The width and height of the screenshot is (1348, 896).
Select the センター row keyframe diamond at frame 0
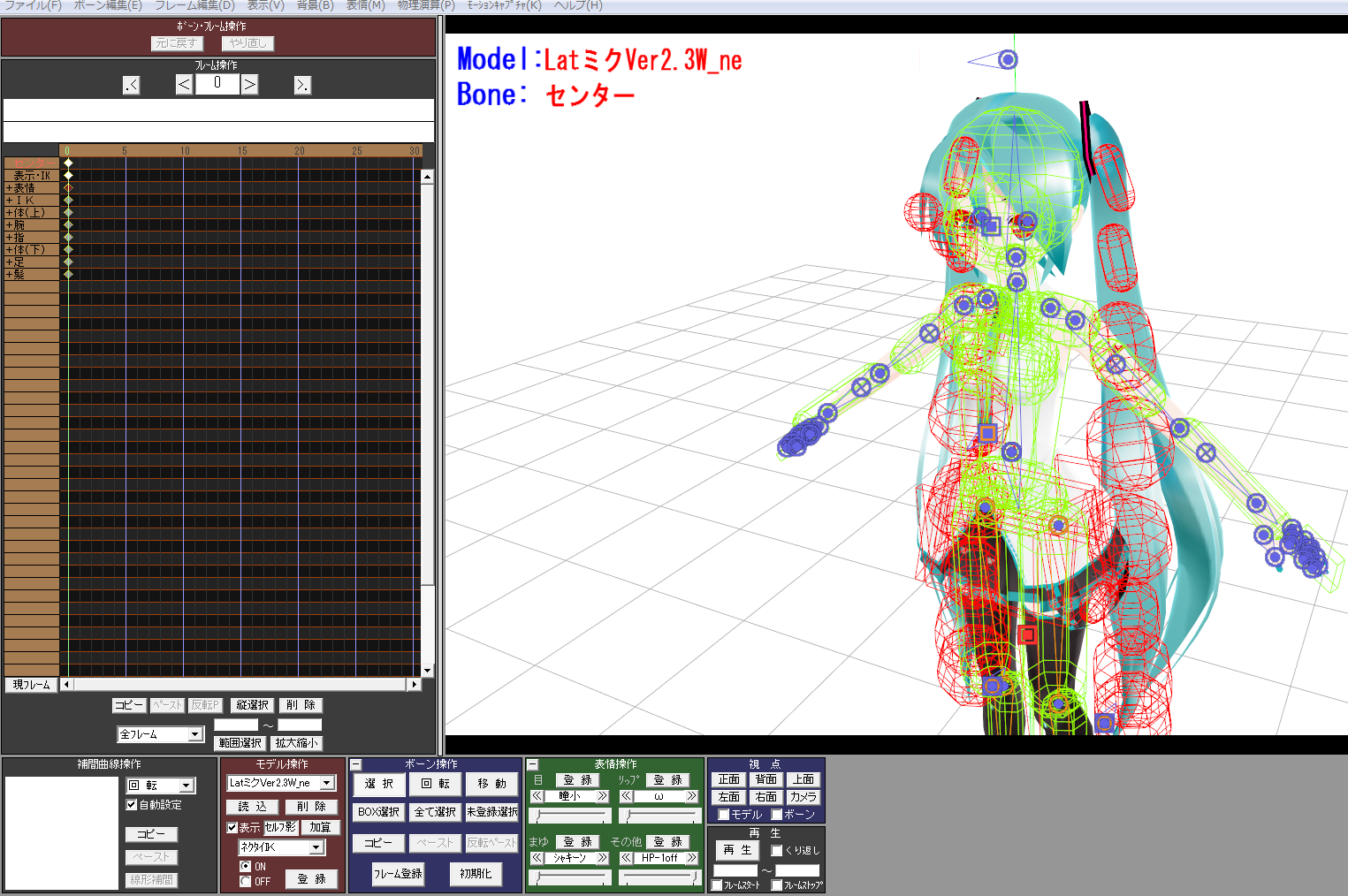pyautogui.click(x=68, y=163)
